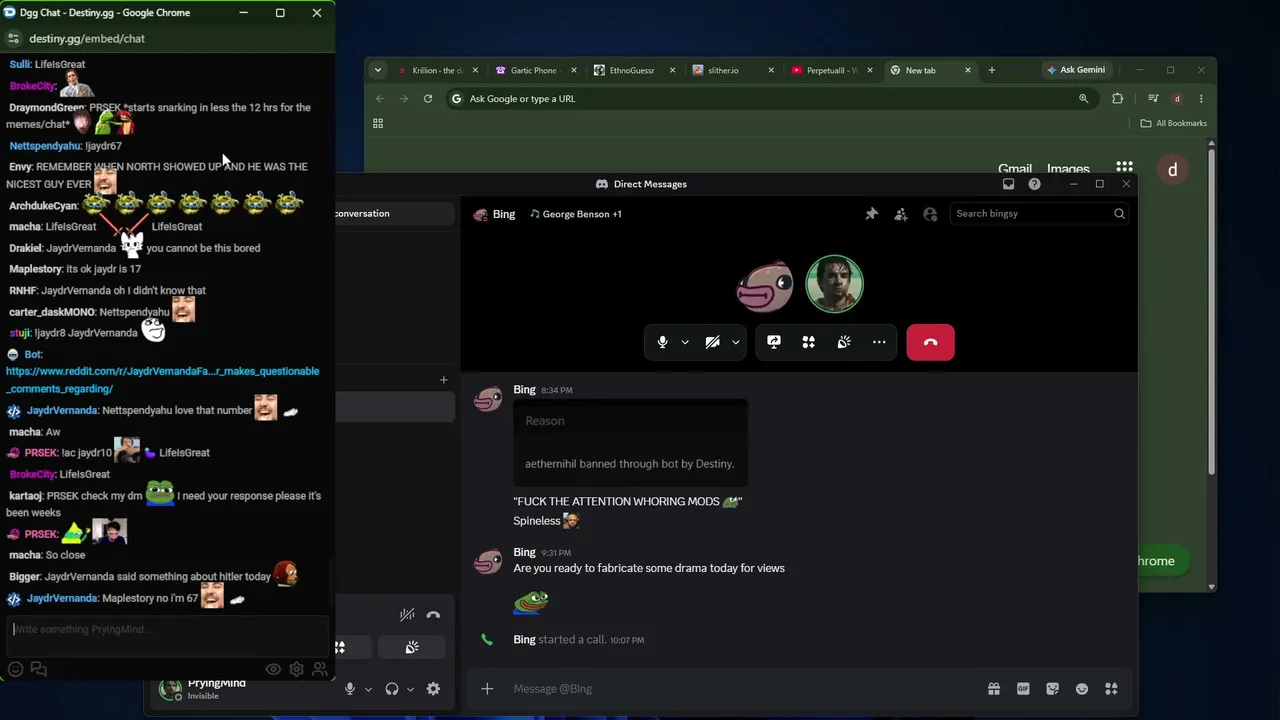Expand input device options in user panel
Screen dimensions: 1280x720
pos(368,689)
